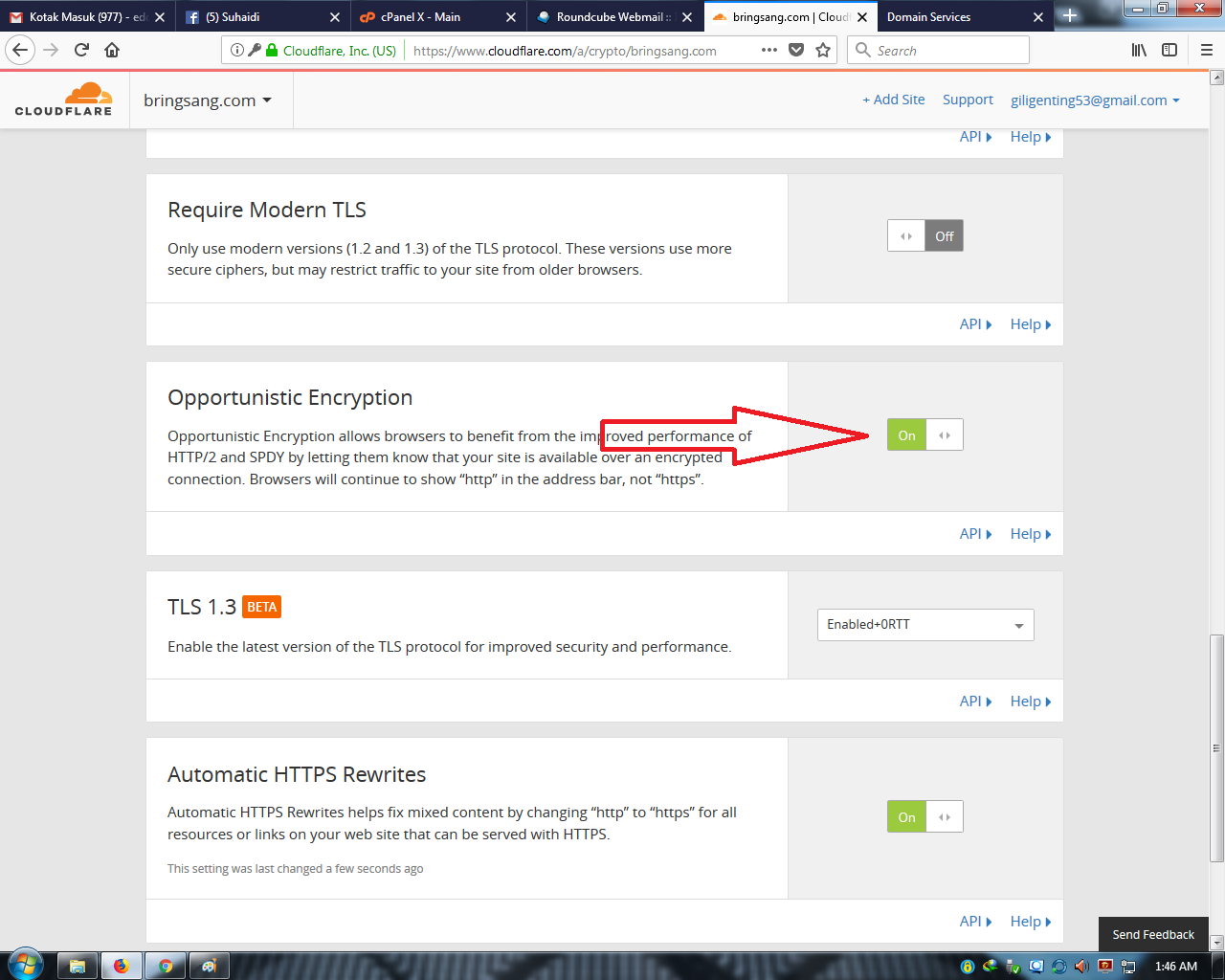
Task: Click the site information icon
Action: point(236,50)
